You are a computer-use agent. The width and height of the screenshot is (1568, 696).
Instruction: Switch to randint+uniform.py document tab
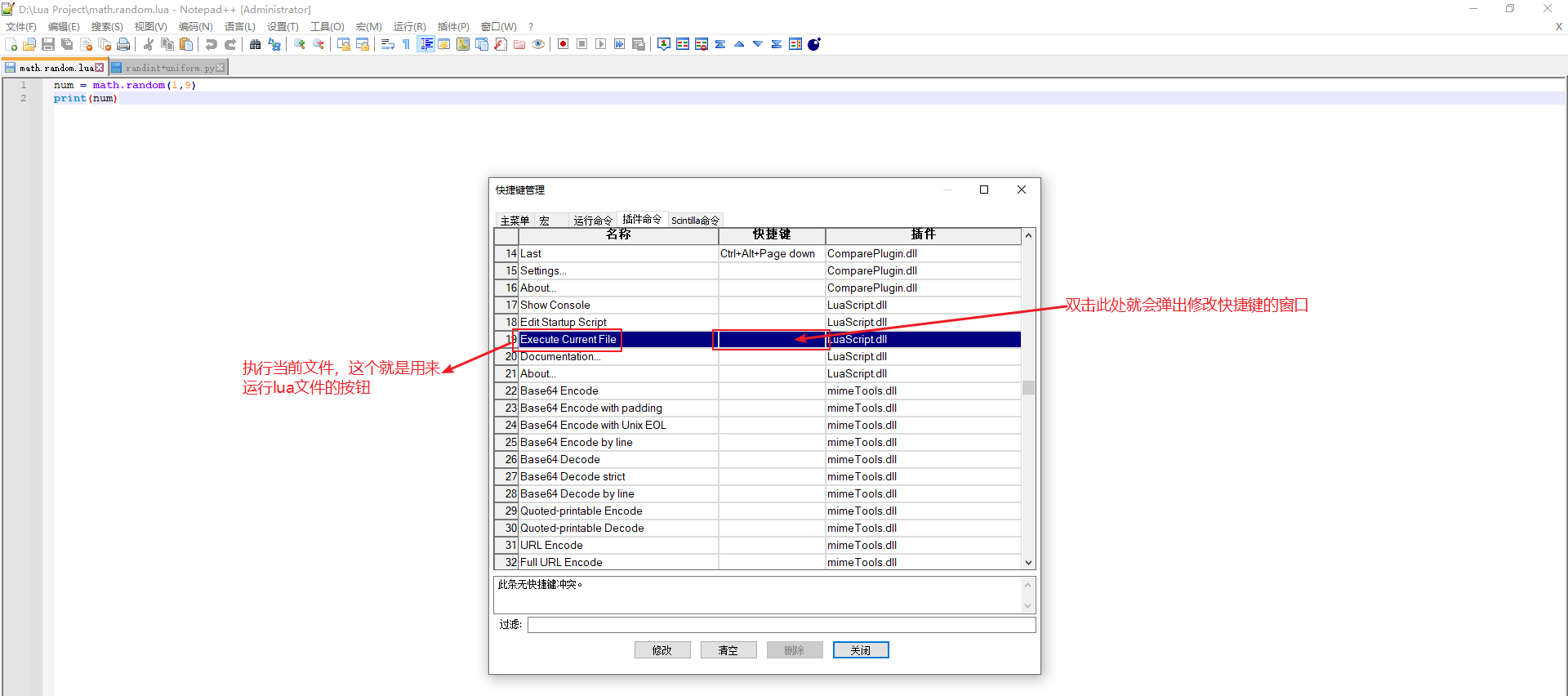coord(167,68)
